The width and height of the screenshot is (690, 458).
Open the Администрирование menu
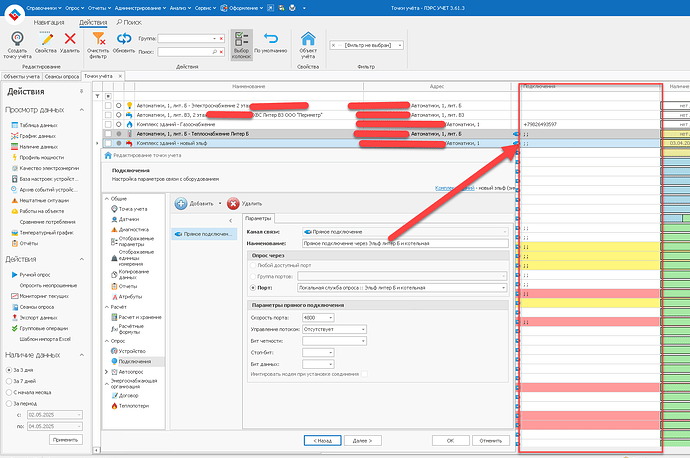(x=140, y=8)
